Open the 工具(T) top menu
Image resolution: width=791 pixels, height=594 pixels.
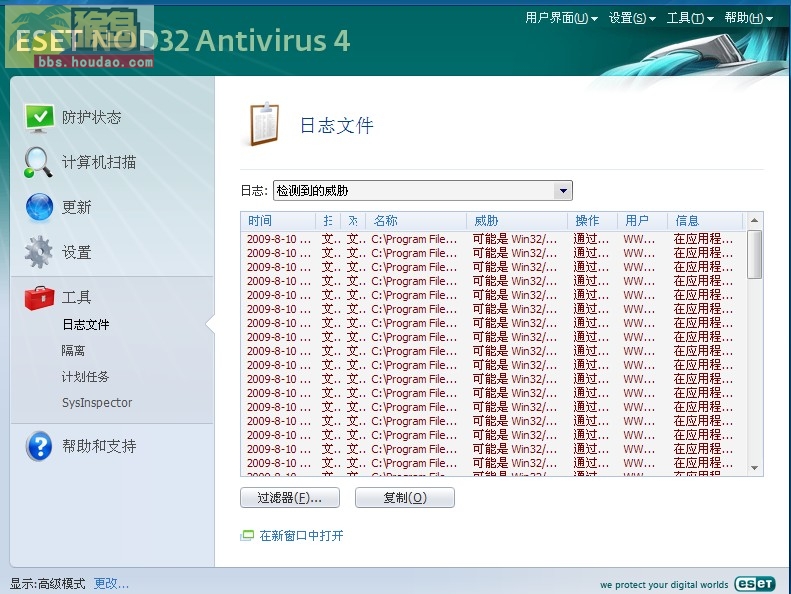click(x=690, y=18)
